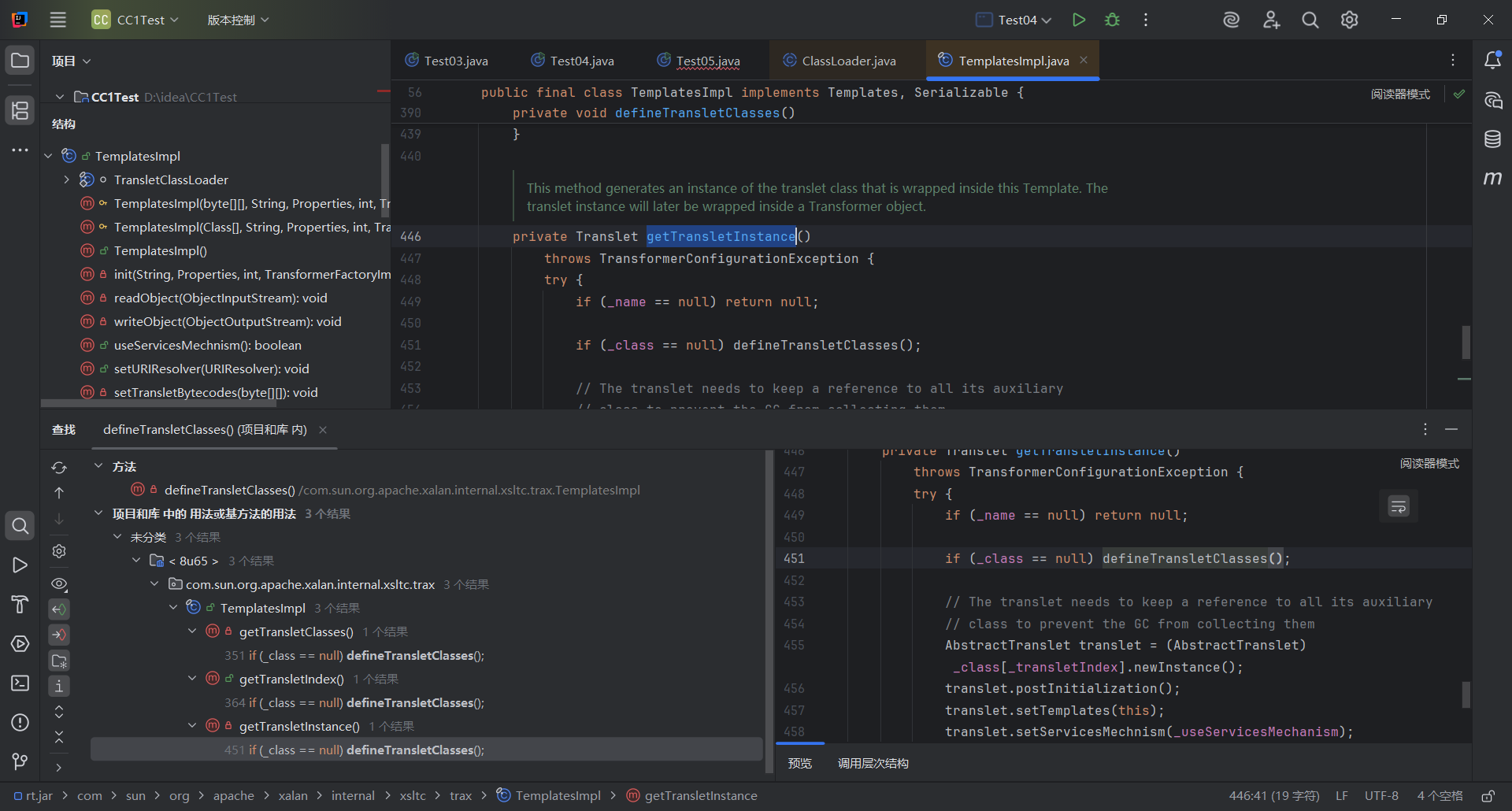This screenshot has width=1512, height=811.
Task: Open more run actions menu
Action: point(1146,20)
